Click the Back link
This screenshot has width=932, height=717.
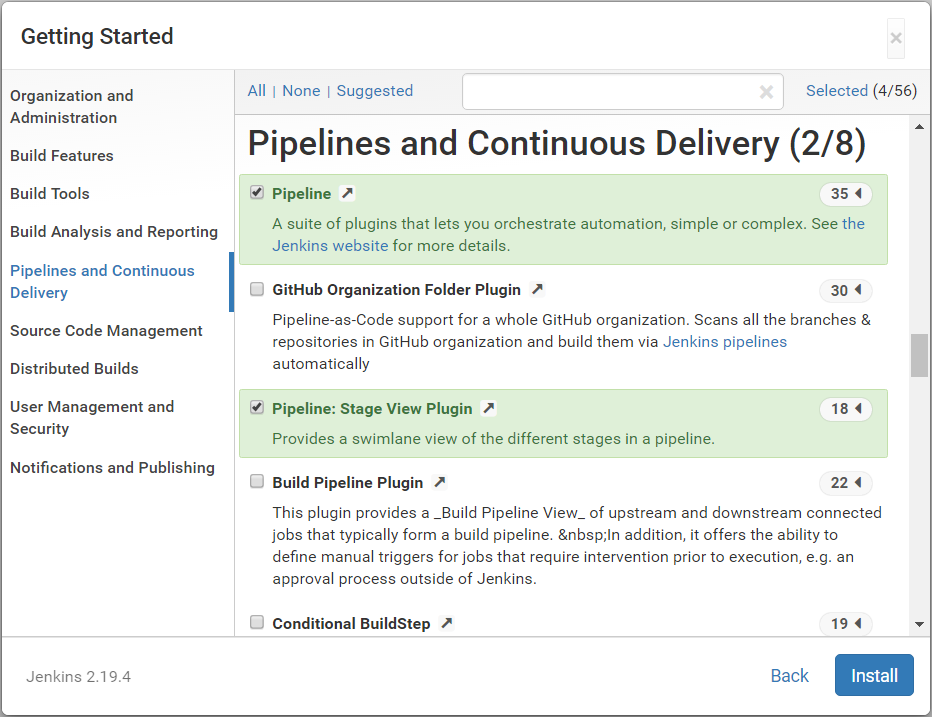click(789, 675)
